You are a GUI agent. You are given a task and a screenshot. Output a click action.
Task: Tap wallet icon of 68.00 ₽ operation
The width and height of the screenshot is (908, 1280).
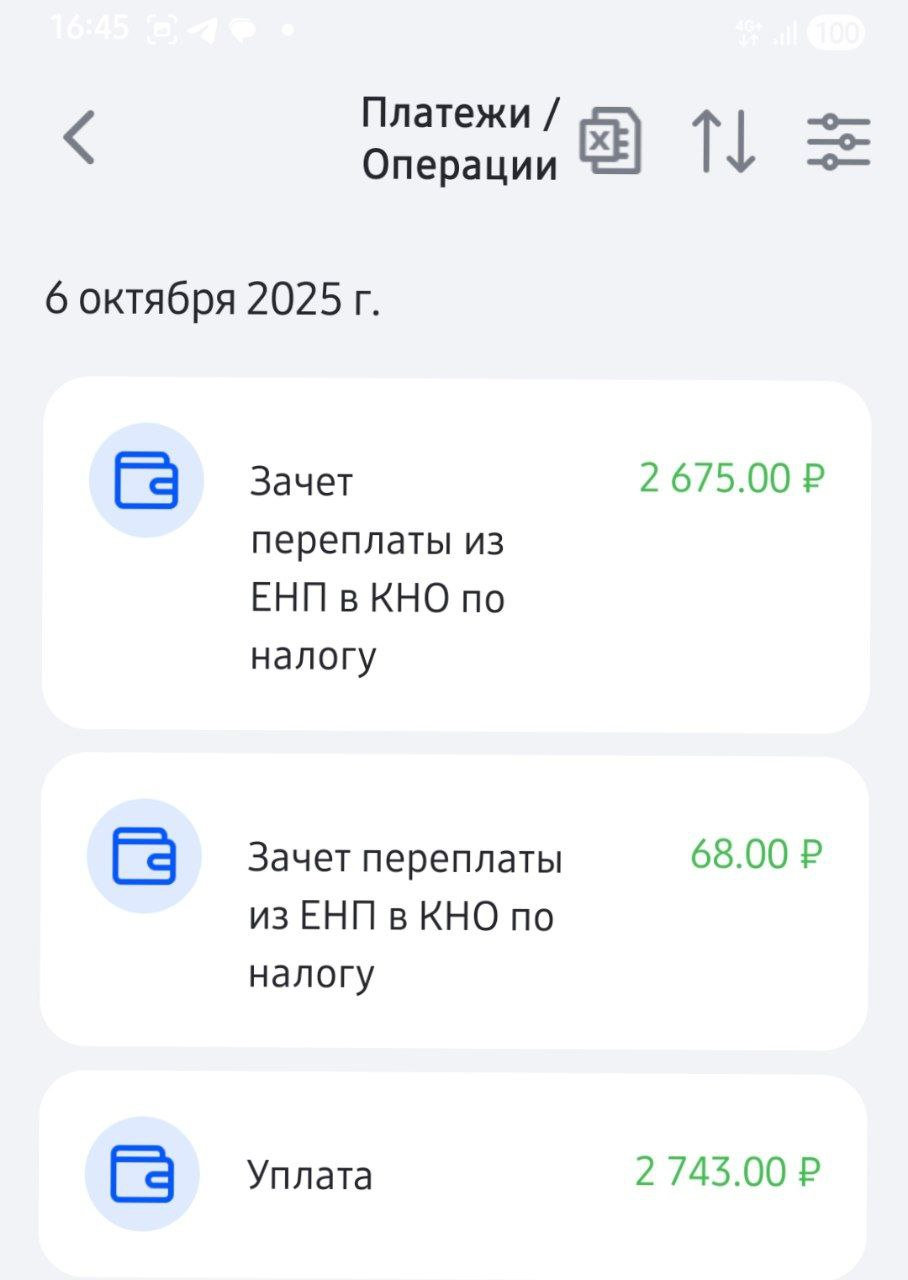click(144, 857)
